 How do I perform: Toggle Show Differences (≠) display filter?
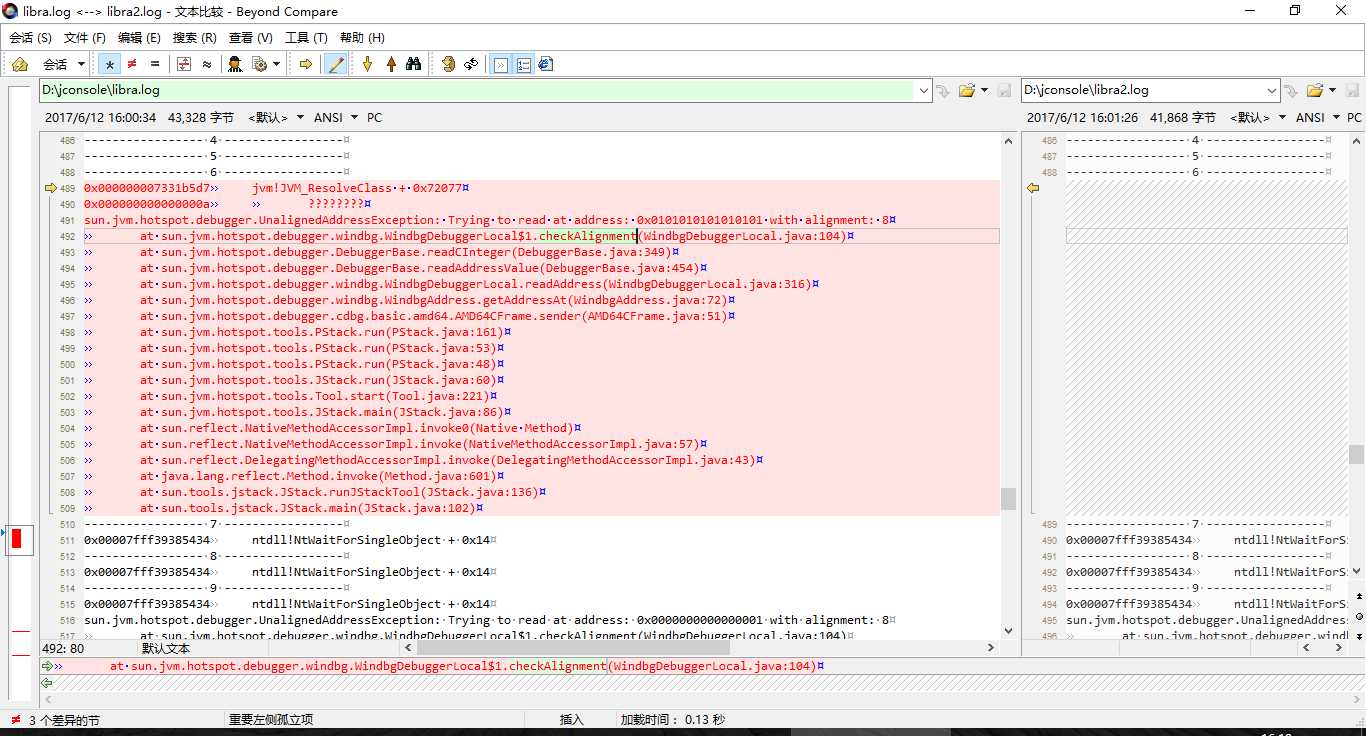point(132,64)
